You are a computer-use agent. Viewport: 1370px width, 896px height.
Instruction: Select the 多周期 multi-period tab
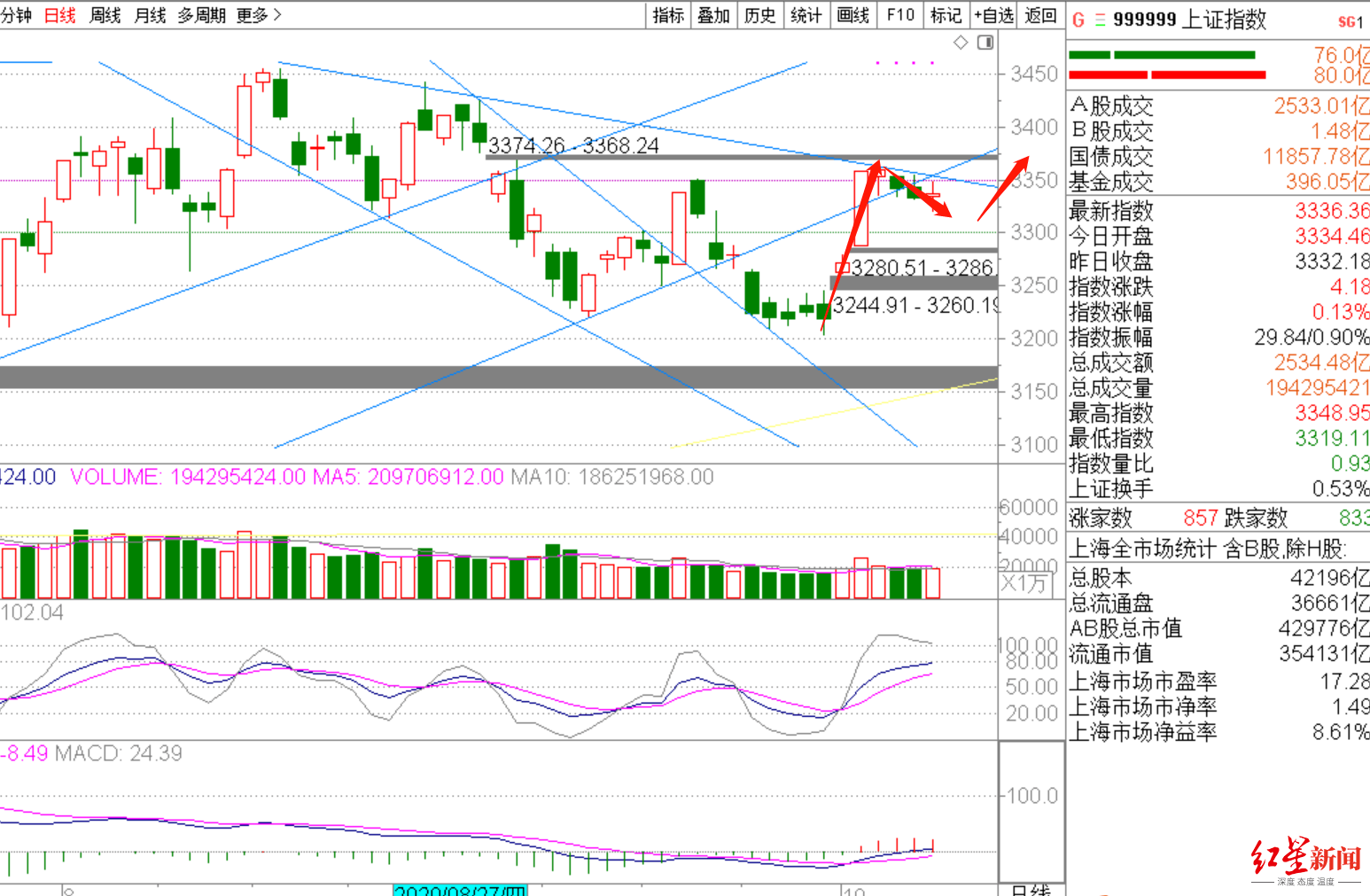202,15
